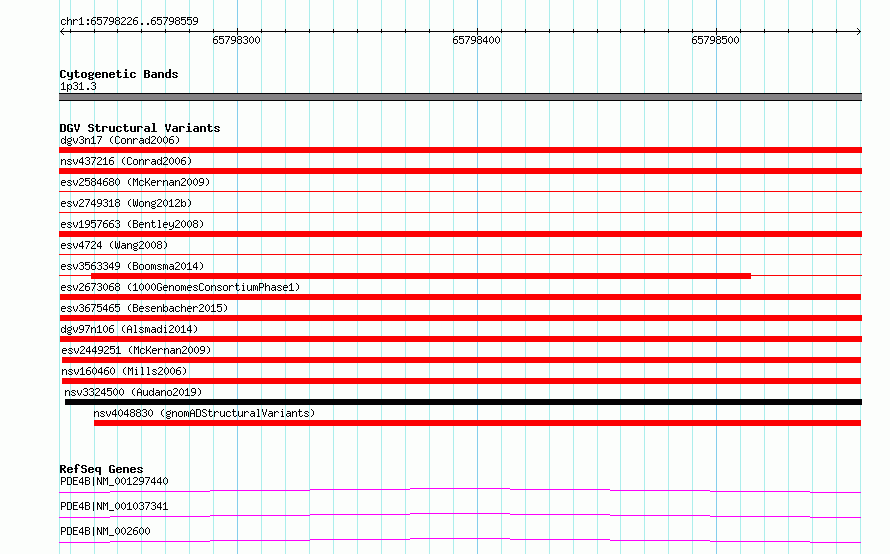Open variant esv3675465 (Besenbacher2015)
This screenshot has height=554, width=890.
point(144,308)
